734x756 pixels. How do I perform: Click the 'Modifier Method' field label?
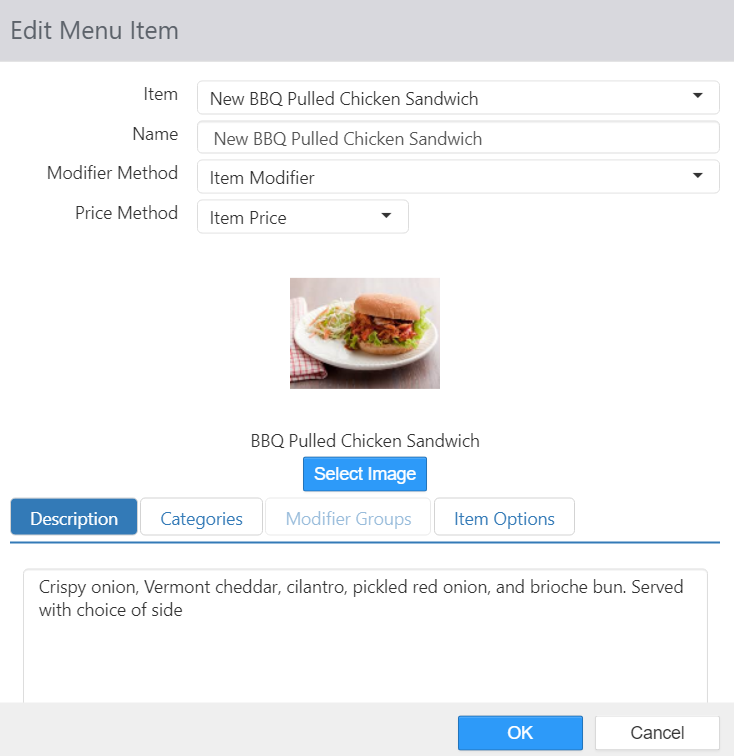[x=112, y=173]
